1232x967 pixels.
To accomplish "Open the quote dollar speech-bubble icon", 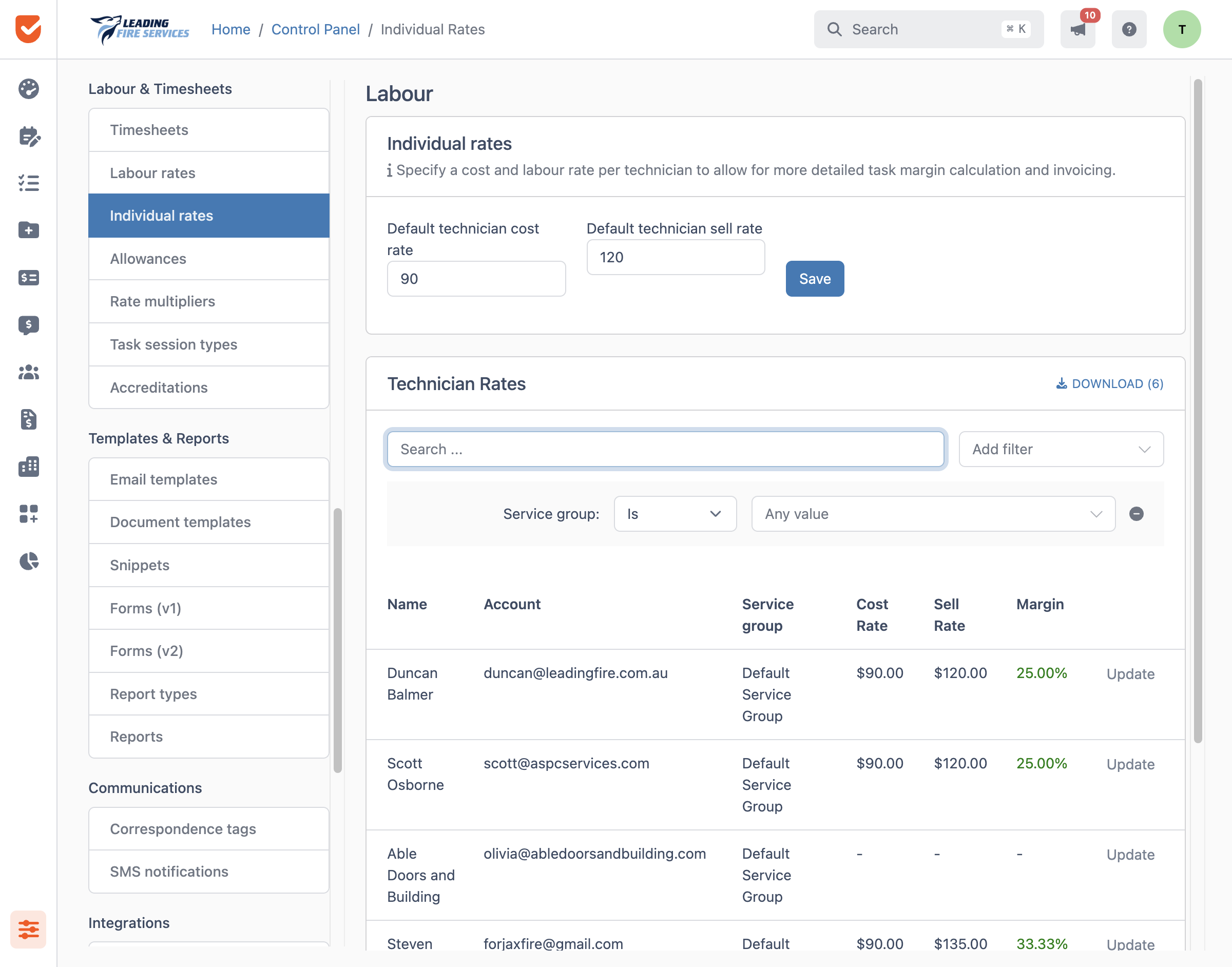I will [x=28, y=325].
